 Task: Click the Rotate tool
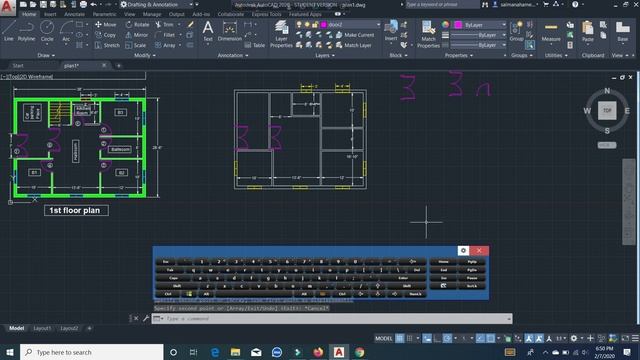(x=138, y=24)
